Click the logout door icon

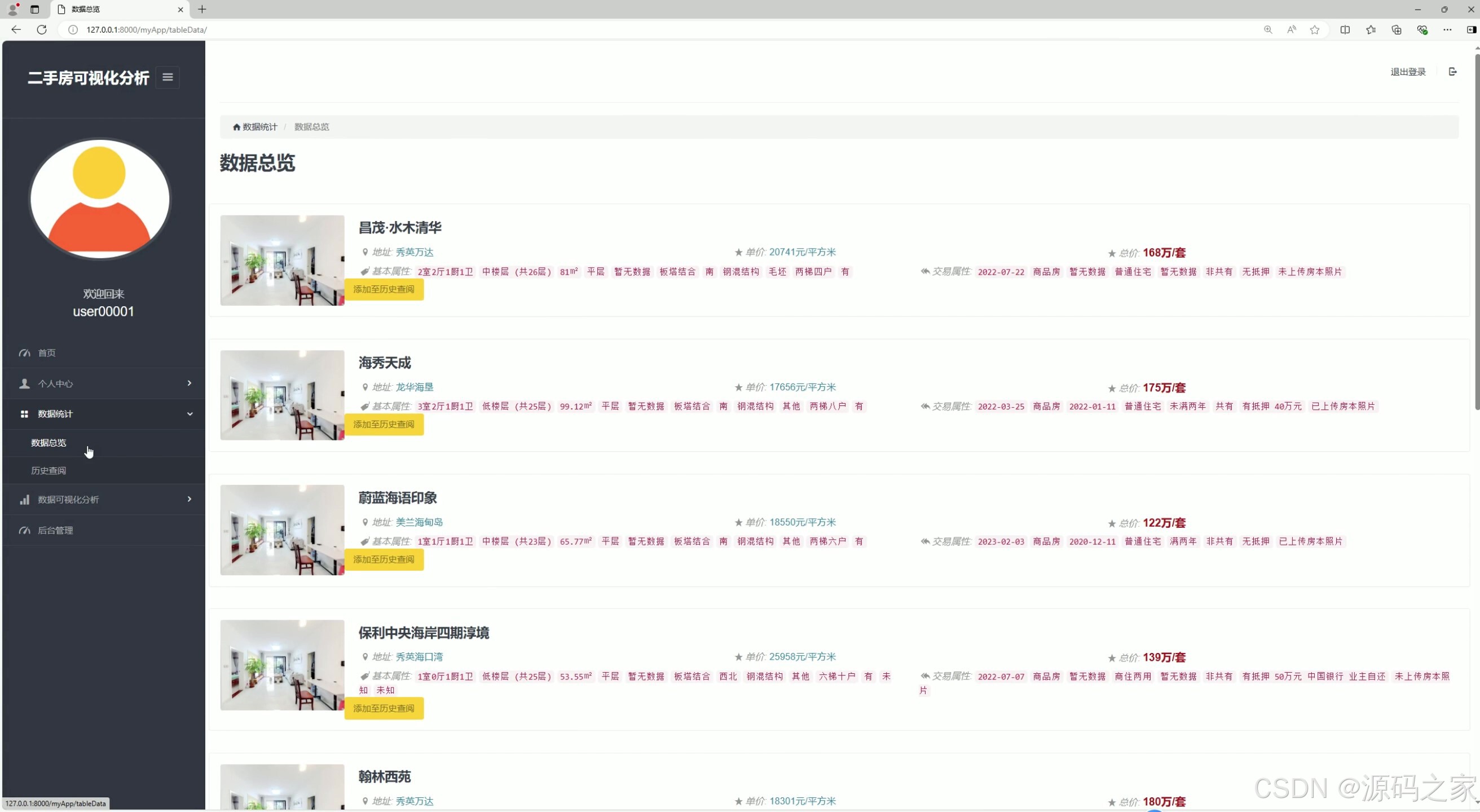pyautogui.click(x=1452, y=72)
